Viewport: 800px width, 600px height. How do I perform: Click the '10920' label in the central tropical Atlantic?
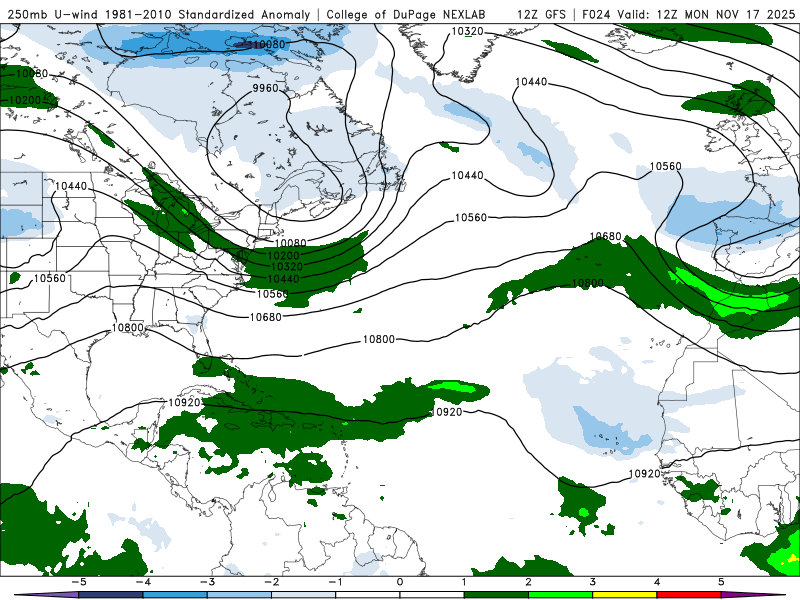click(x=447, y=412)
